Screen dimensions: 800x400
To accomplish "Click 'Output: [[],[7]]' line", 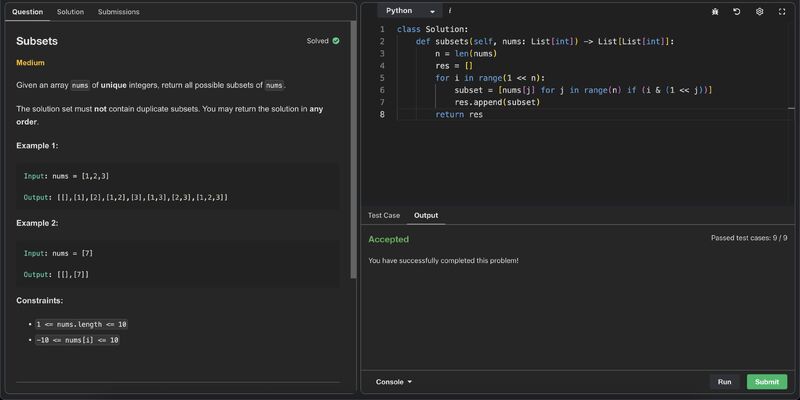I will point(56,275).
